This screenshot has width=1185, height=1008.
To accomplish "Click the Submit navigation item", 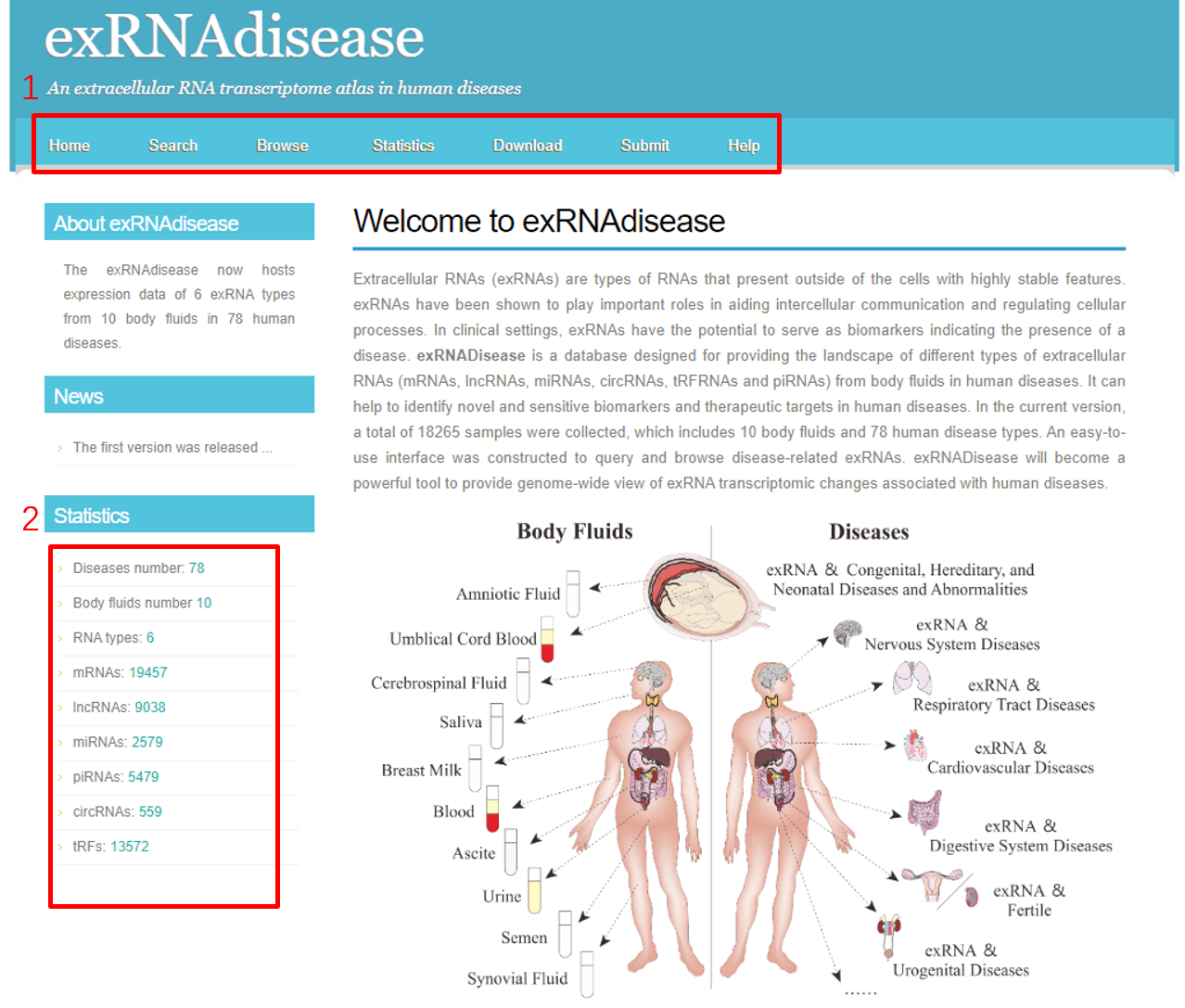I will tap(644, 146).
